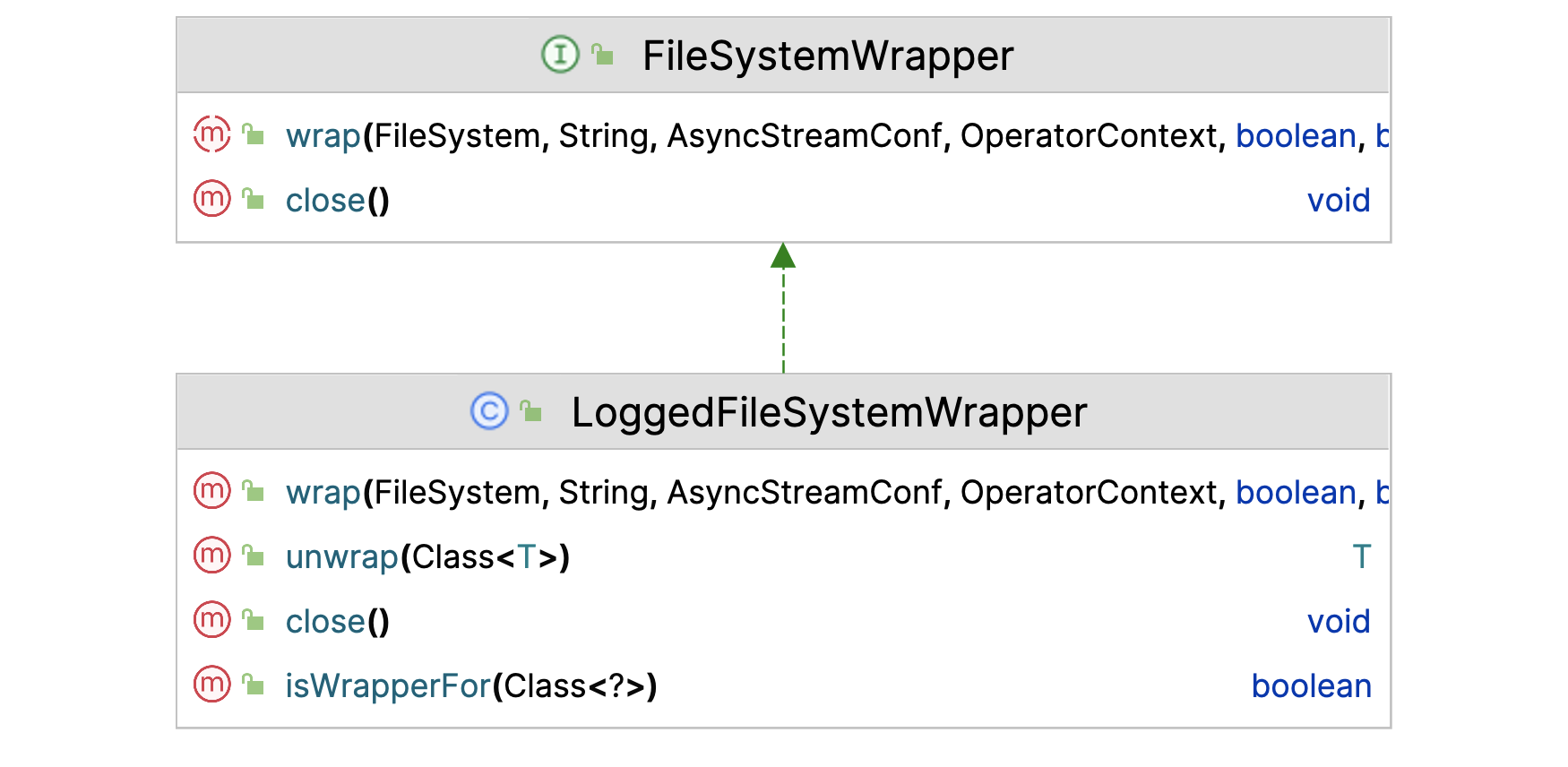Click the visibility icon of isWrapperFor row
The width and height of the screenshot is (1568, 767).
[254, 685]
